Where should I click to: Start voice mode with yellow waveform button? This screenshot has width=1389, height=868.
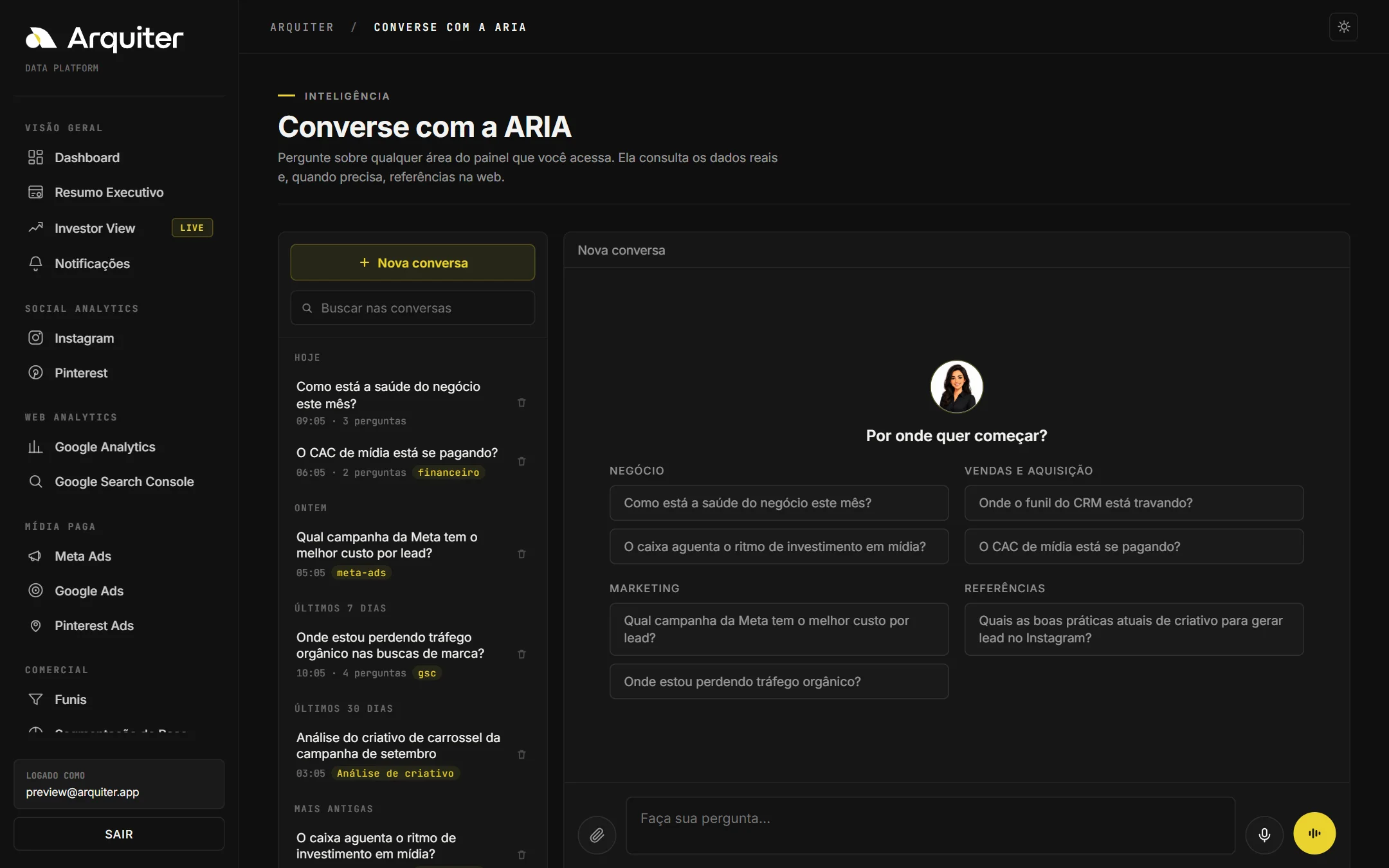point(1314,833)
